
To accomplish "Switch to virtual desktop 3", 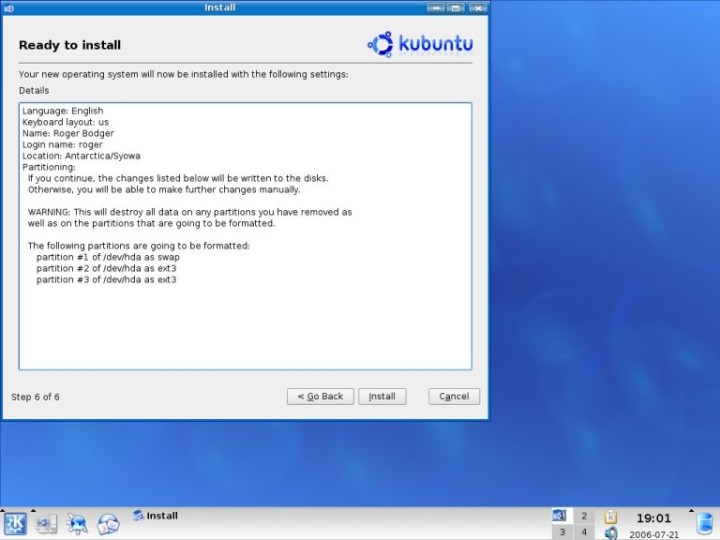I will 561,532.
